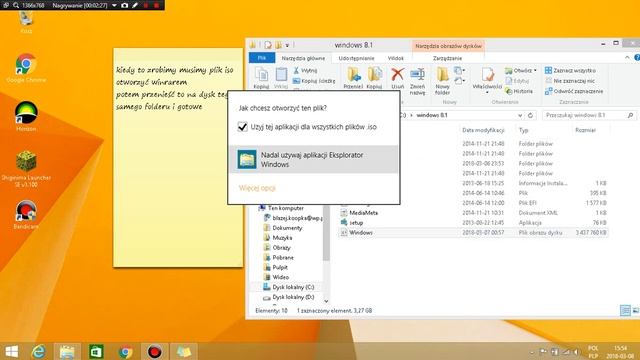Click the camera screenshot icon in recorder bar
This screenshot has height=360, width=640.
click(124, 5)
